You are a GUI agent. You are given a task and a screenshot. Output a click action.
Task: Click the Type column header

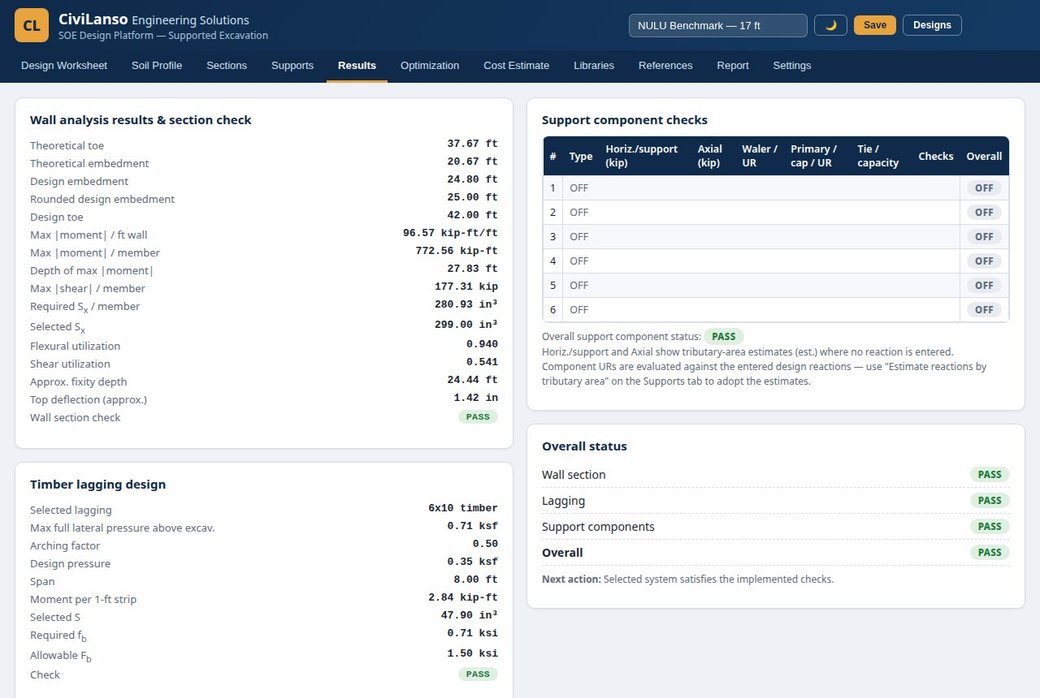[580, 156]
